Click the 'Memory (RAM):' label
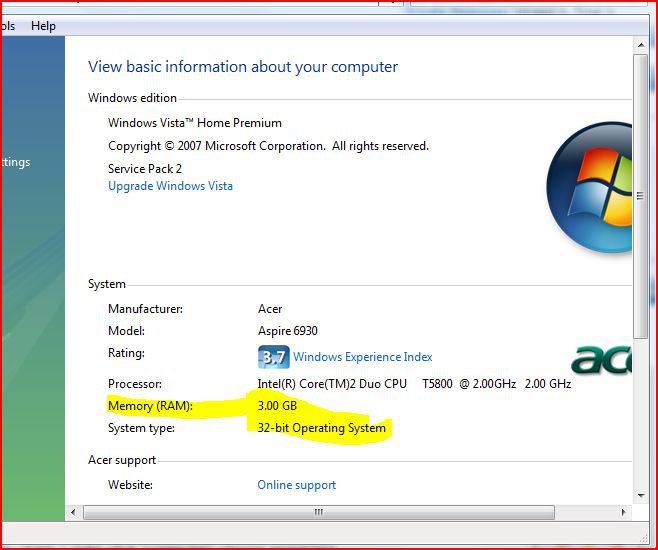 (x=150, y=406)
